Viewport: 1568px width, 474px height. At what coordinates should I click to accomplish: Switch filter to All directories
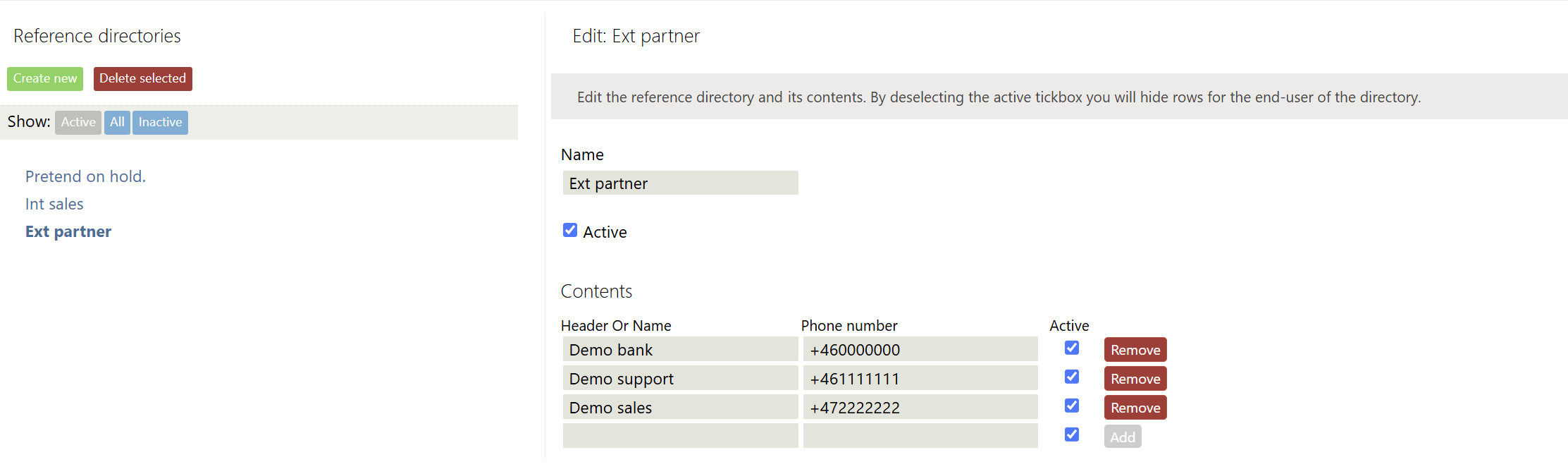(117, 122)
